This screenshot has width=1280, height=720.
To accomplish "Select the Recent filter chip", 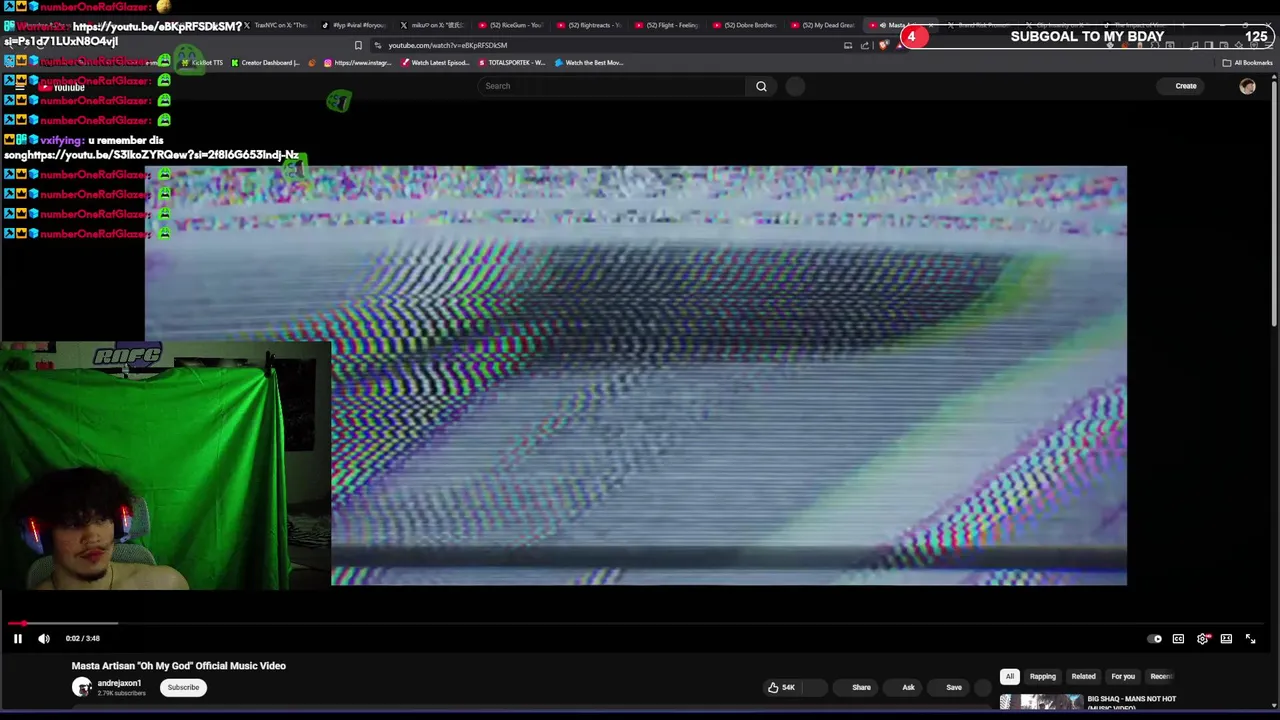I will tap(1161, 676).
